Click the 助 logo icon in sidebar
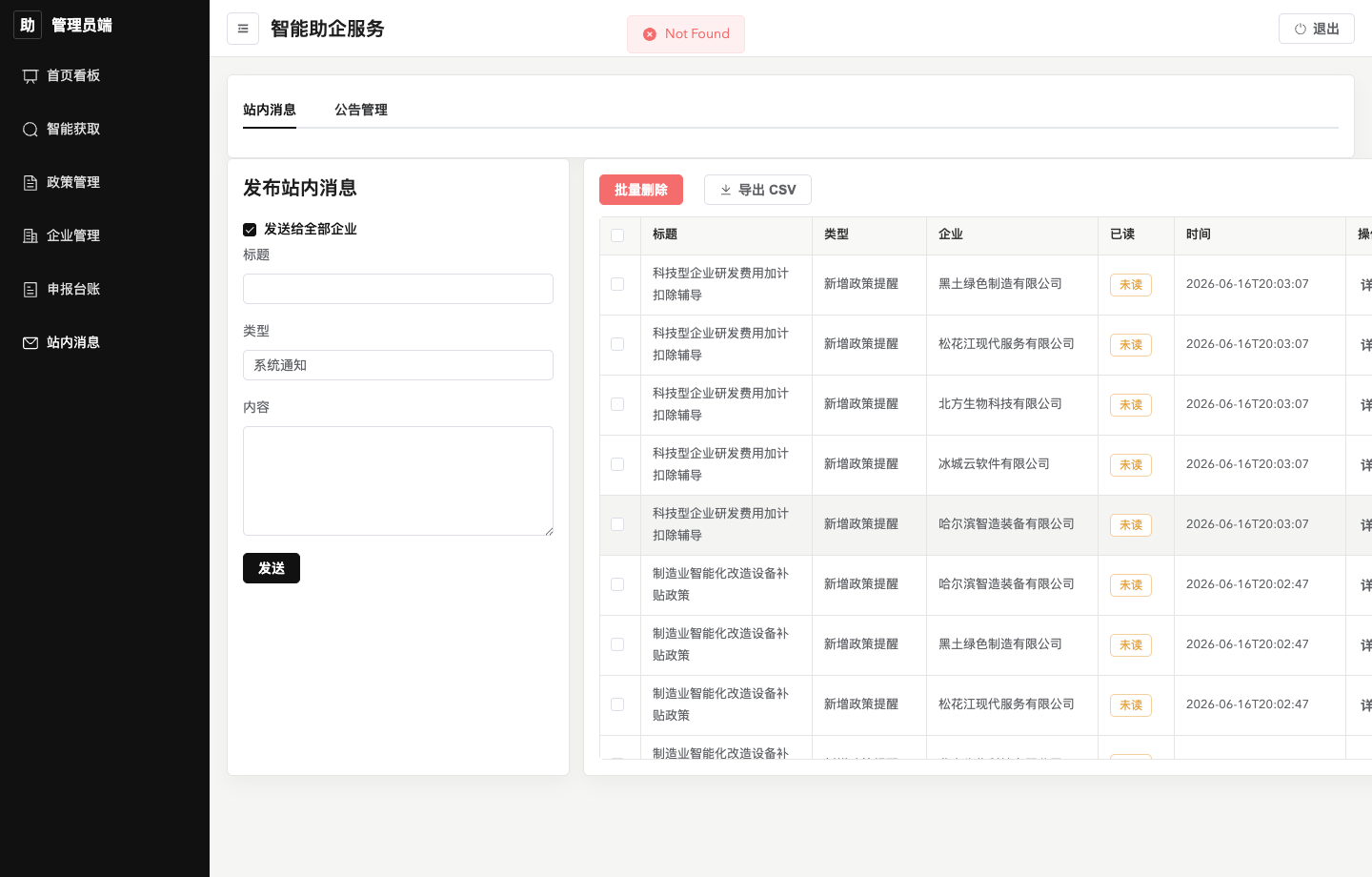Screen dimensions: 1372x877 pos(28,25)
